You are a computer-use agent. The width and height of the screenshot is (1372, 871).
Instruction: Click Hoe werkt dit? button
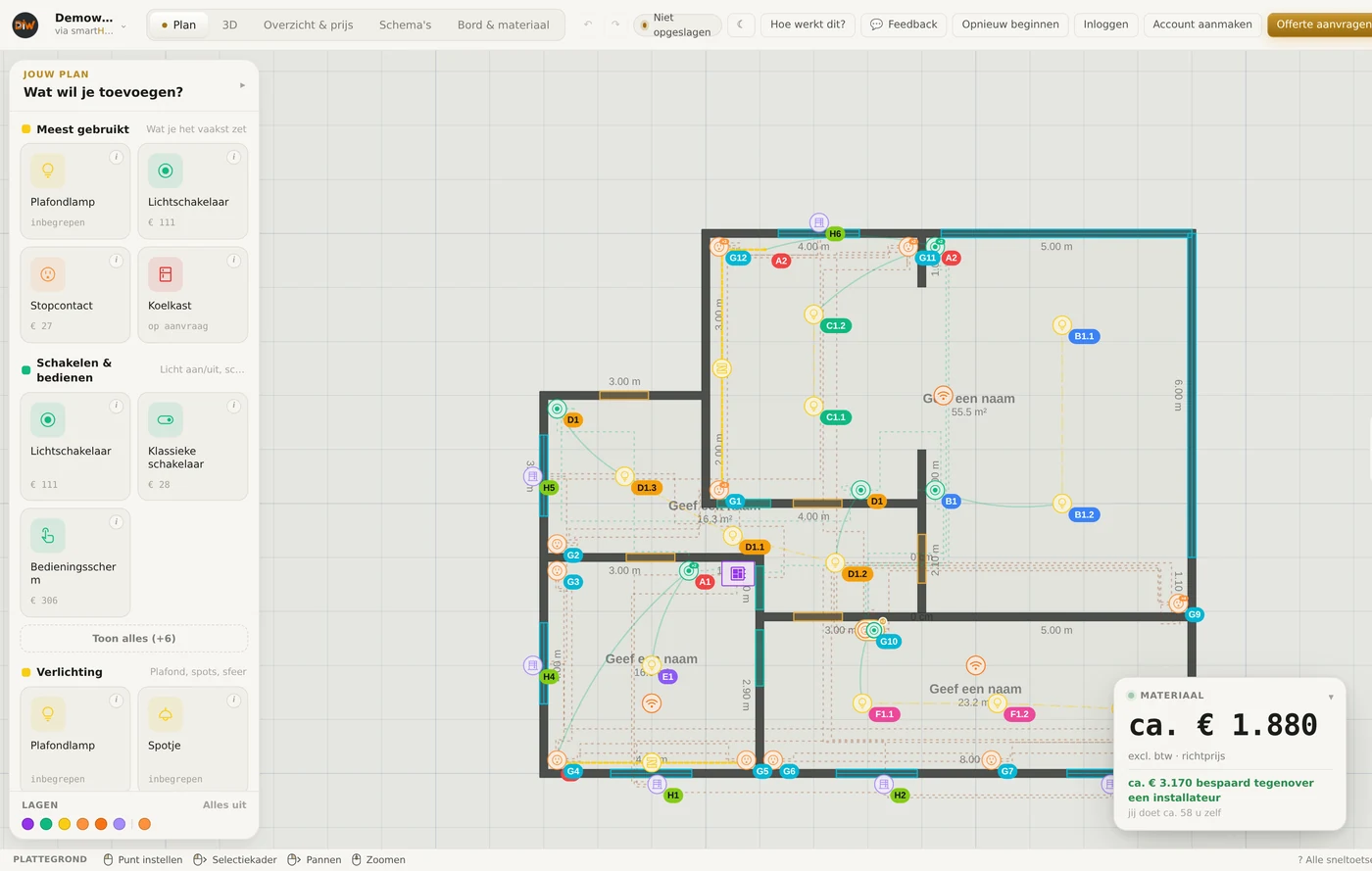click(808, 24)
